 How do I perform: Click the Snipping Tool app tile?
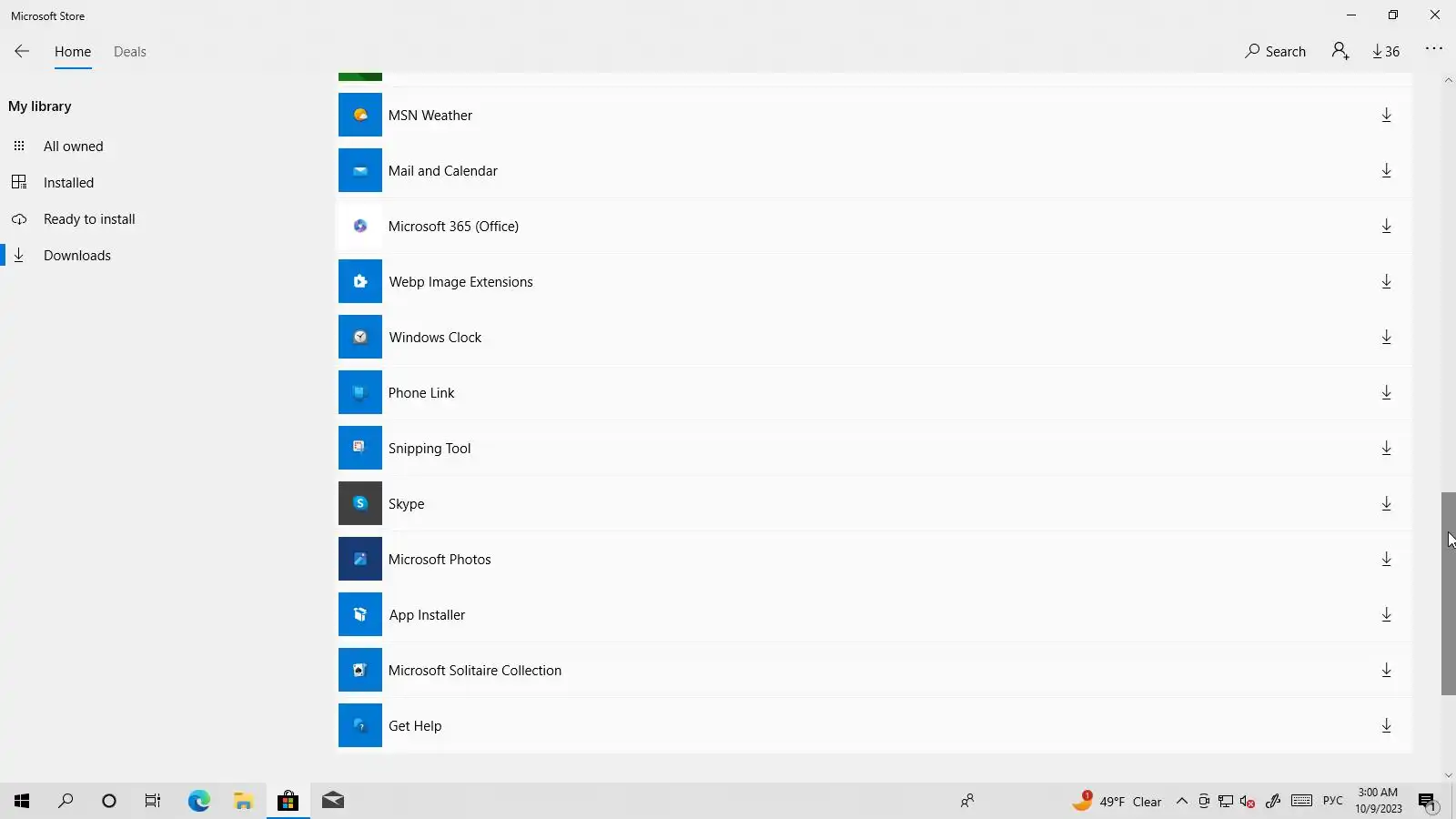click(360, 449)
